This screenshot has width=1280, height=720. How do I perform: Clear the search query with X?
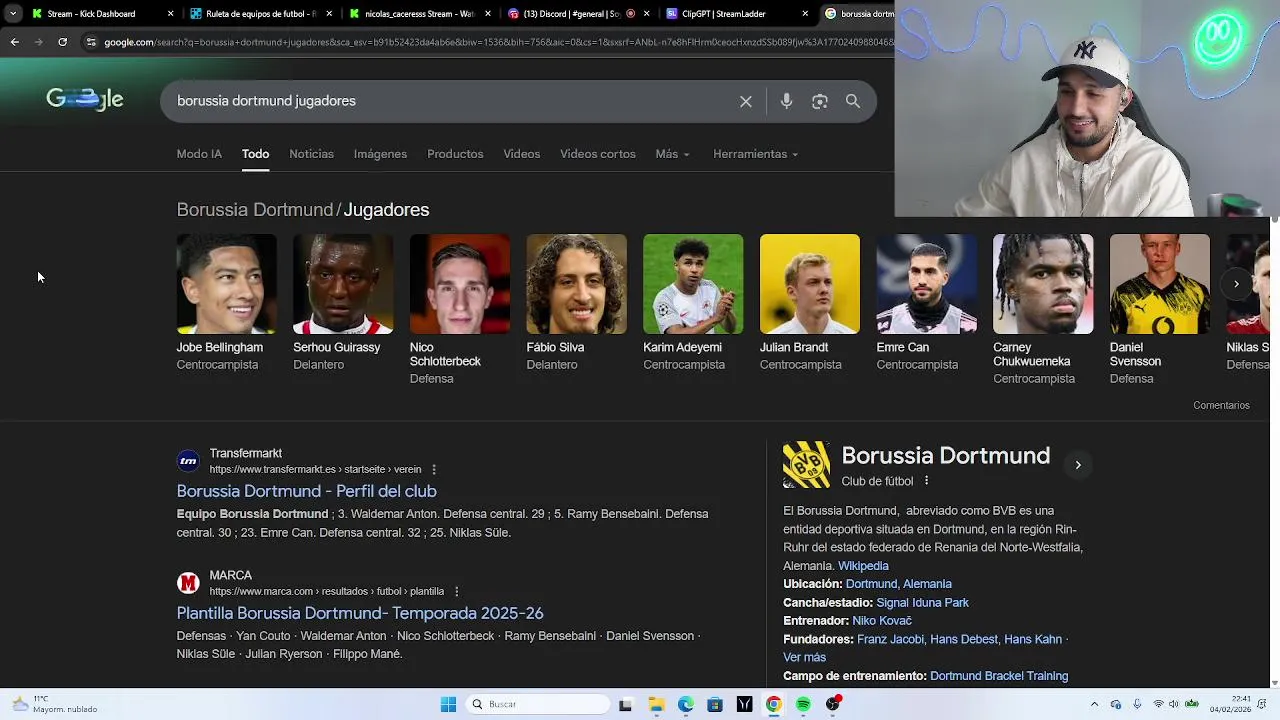(746, 101)
